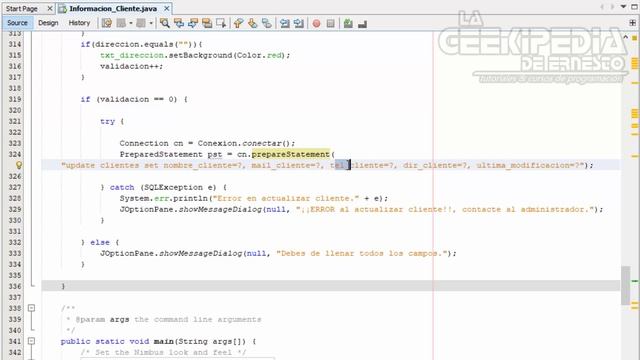
Task: Click 'contacte al administrador' string text
Action: pyautogui.click(x=525, y=209)
